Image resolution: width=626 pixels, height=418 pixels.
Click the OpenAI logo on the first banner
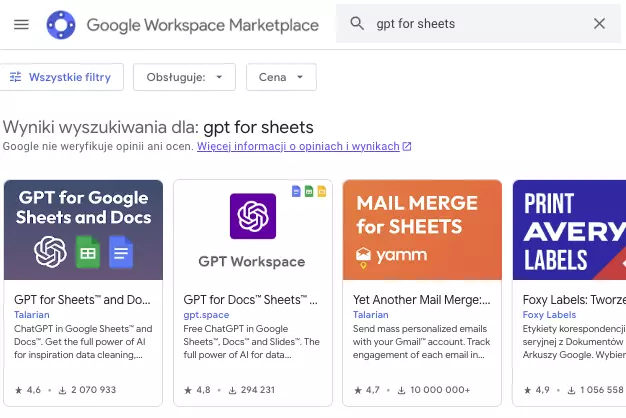[50, 252]
